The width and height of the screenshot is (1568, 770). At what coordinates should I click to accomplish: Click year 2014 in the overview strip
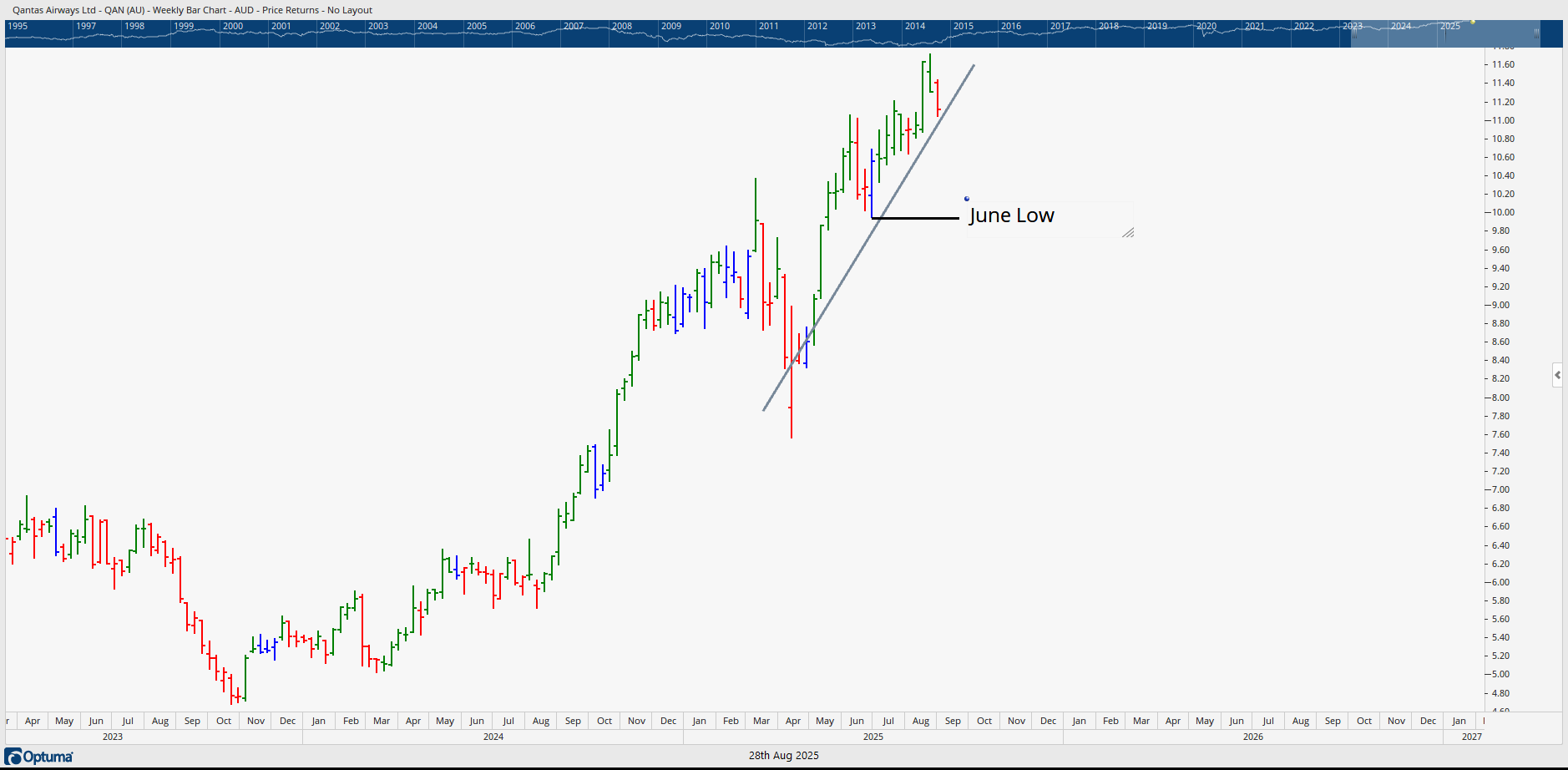[915, 26]
